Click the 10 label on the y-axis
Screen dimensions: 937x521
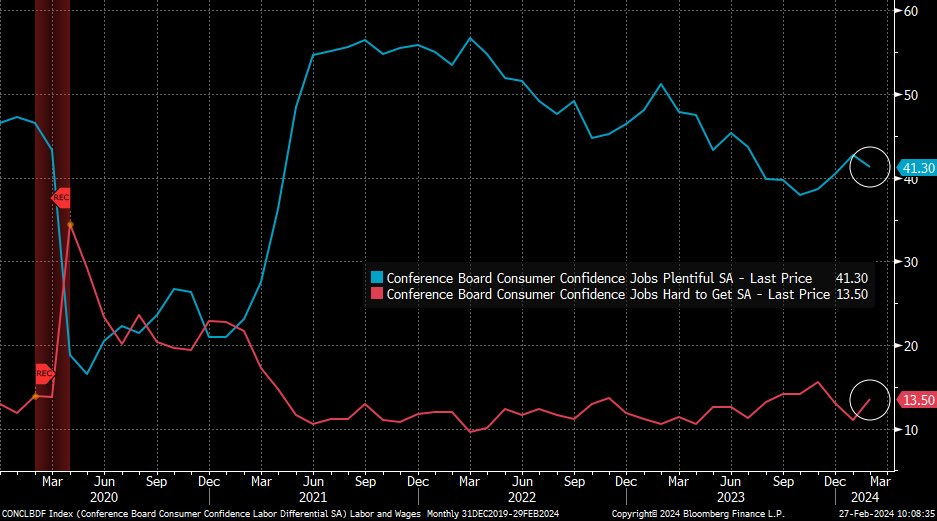point(911,430)
